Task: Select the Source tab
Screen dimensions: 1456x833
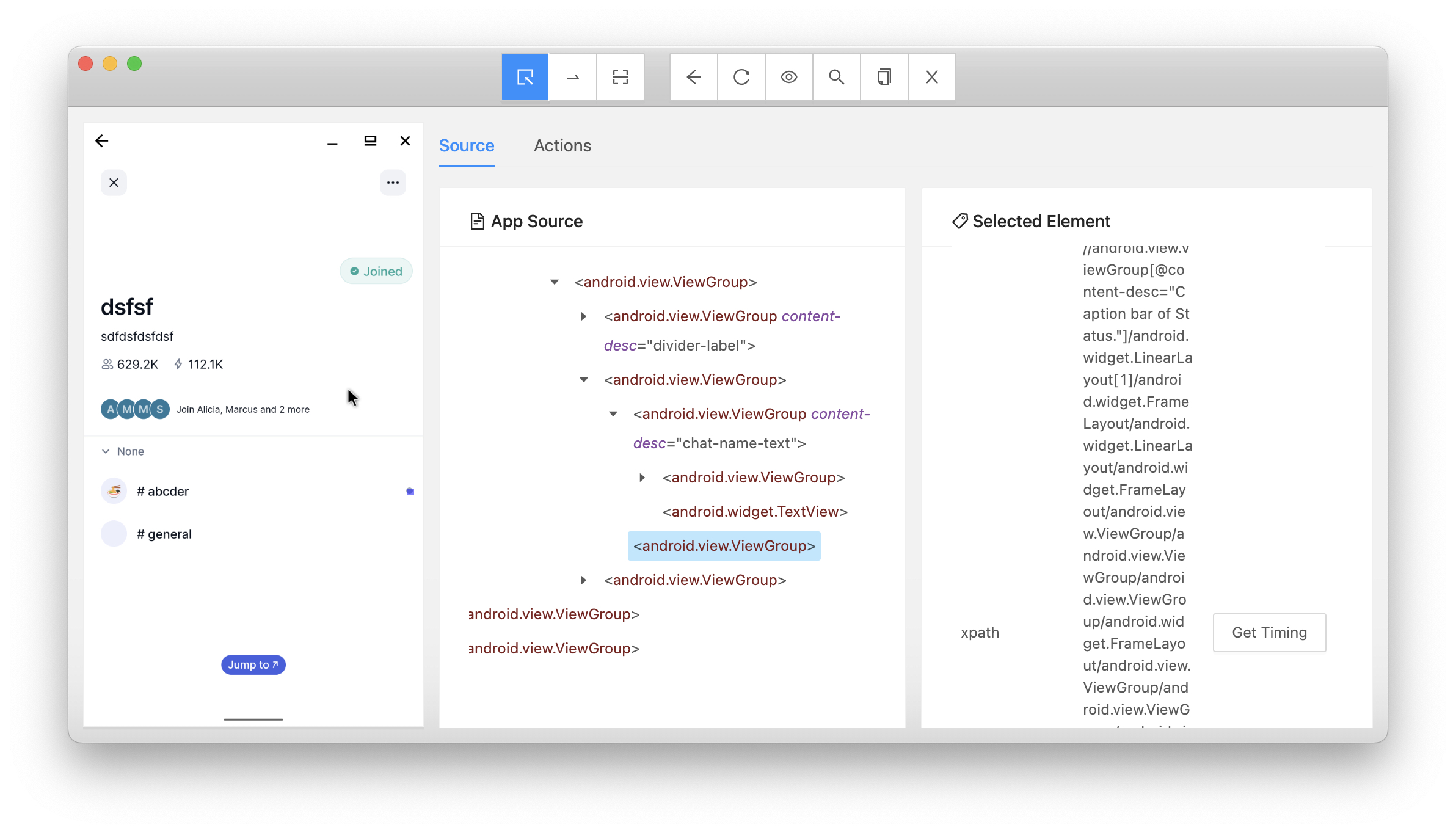Action: pyautogui.click(x=466, y=145)
